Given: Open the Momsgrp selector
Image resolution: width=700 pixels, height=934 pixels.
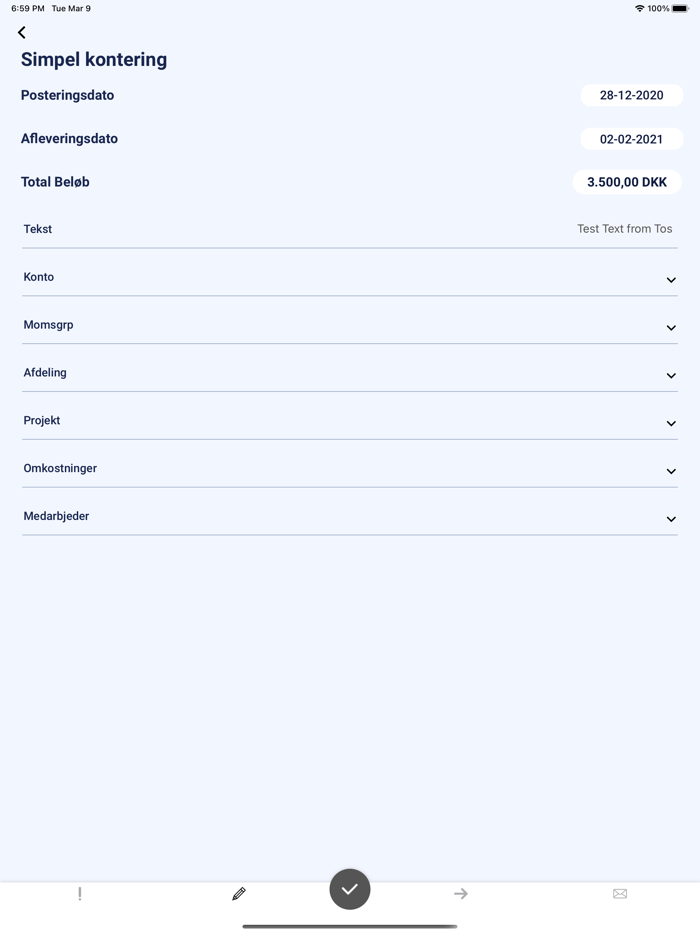Looking at the screenshot, I should click(x=670, y=328).
